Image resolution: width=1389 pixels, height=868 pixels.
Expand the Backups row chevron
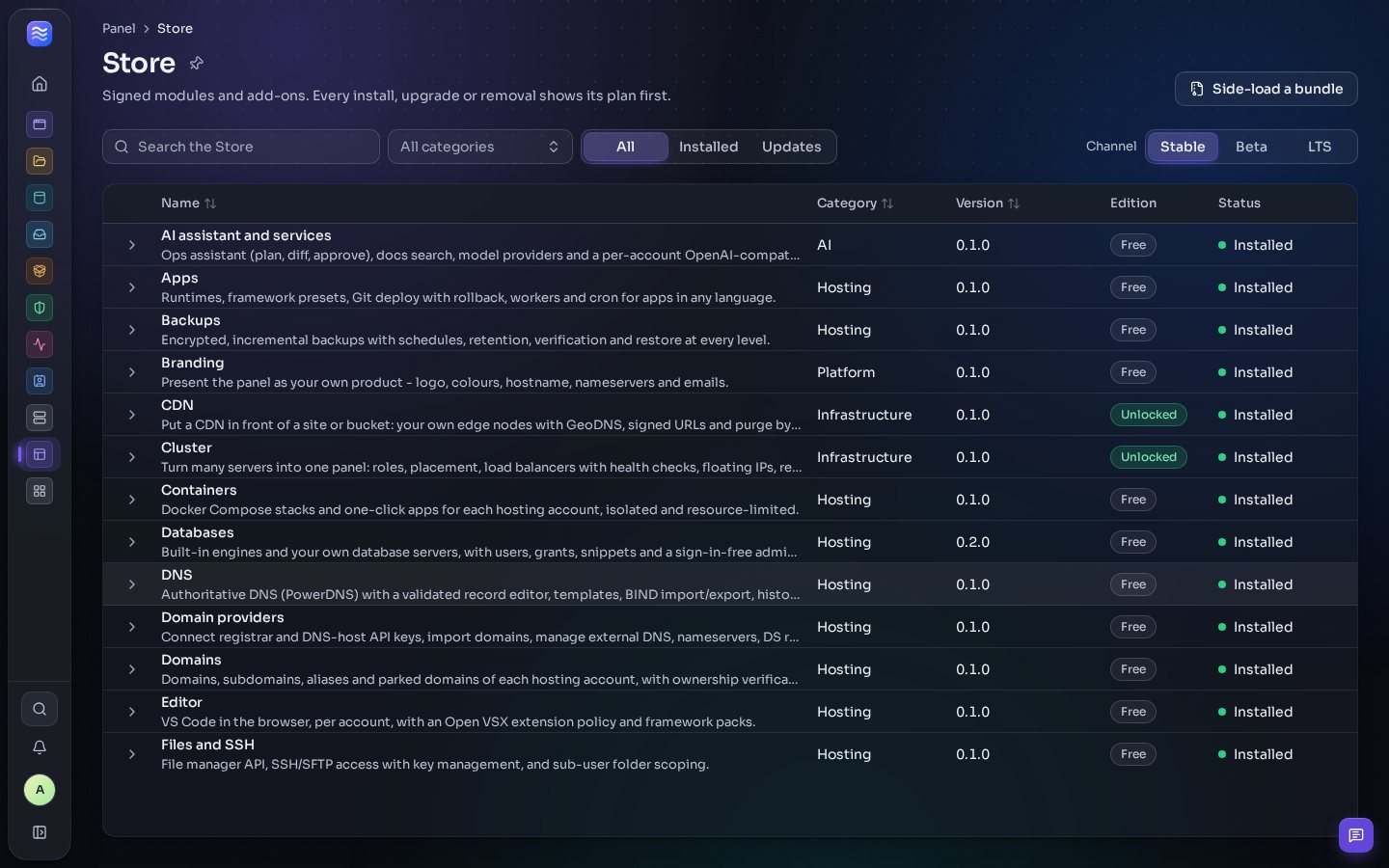click(132, 330)
